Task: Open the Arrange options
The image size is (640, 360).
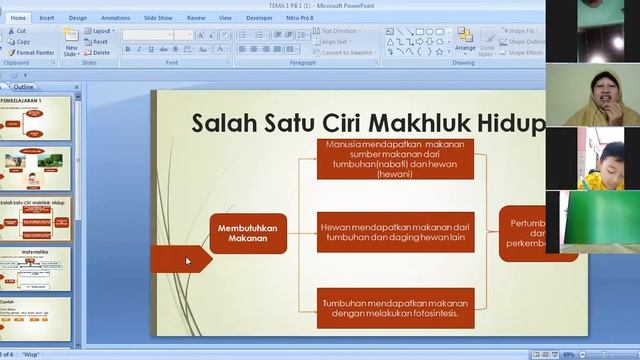Action: click(x=465, y=40)
